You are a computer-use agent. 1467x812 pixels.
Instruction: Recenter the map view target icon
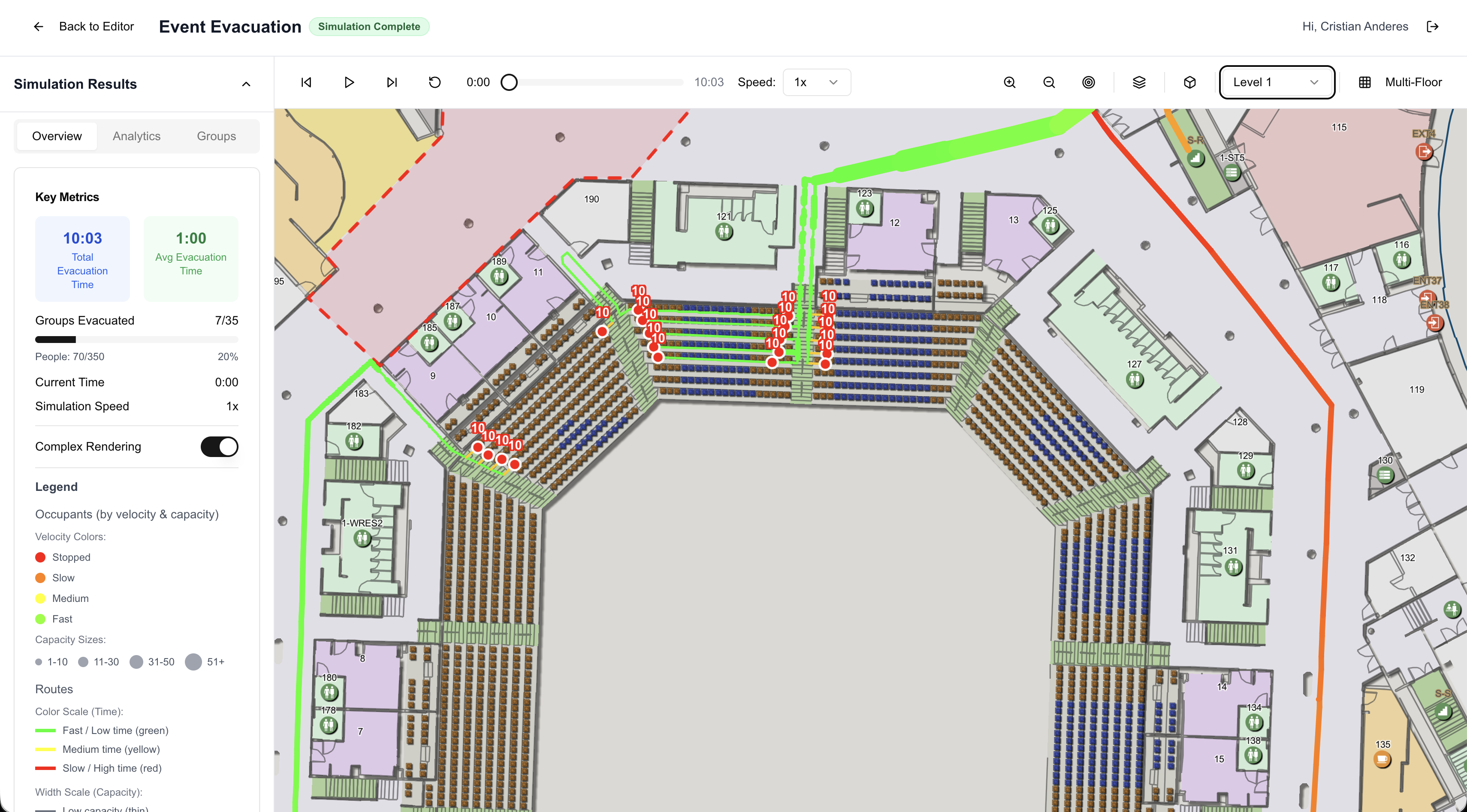(1088, 82)
